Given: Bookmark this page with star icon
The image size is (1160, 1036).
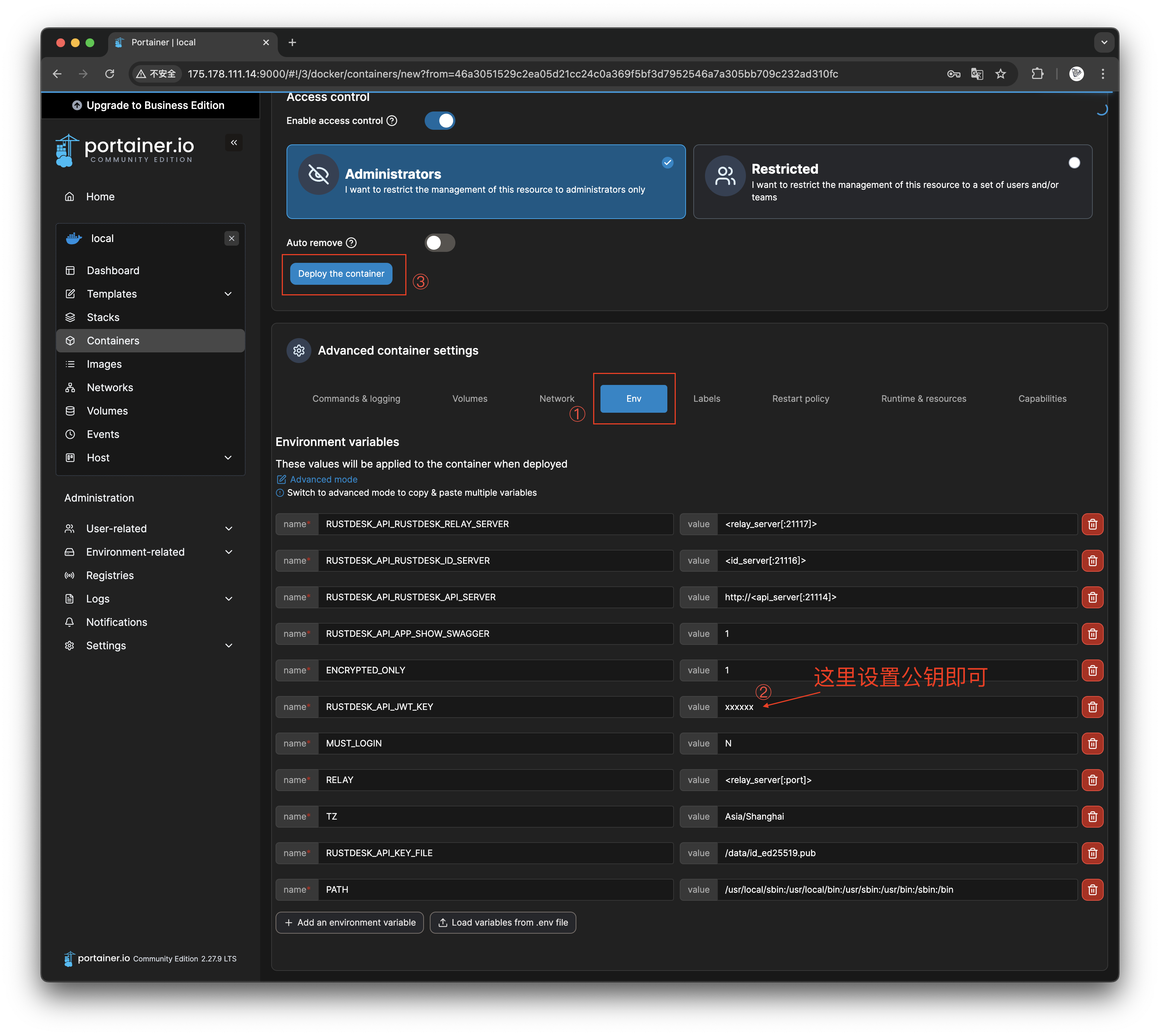Looking at the screenshot, I should pyautogui.click(x=1000, y=74).
